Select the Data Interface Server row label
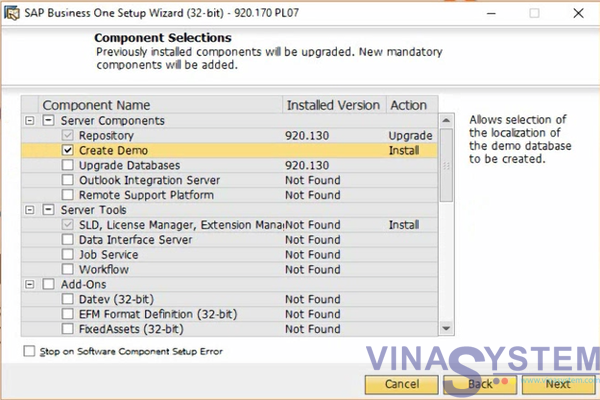Image resolution: width=600 pixels, height=400 pixels. pyautogui.click(x=135, y=240)
